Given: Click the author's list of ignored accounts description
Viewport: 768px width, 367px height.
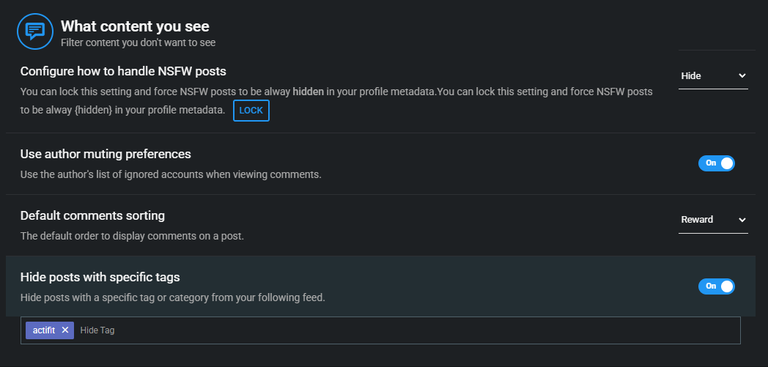Looking at the screenshot, I should pos(171,174).
